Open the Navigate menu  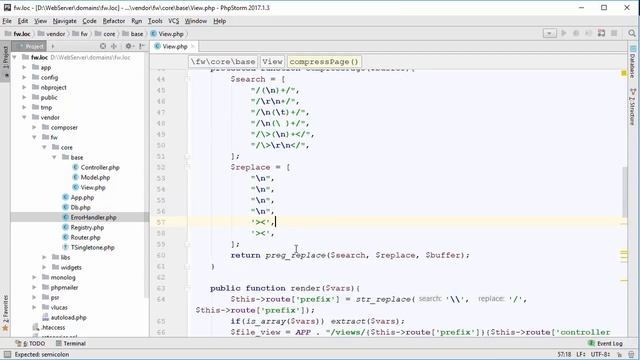[64, 21]
